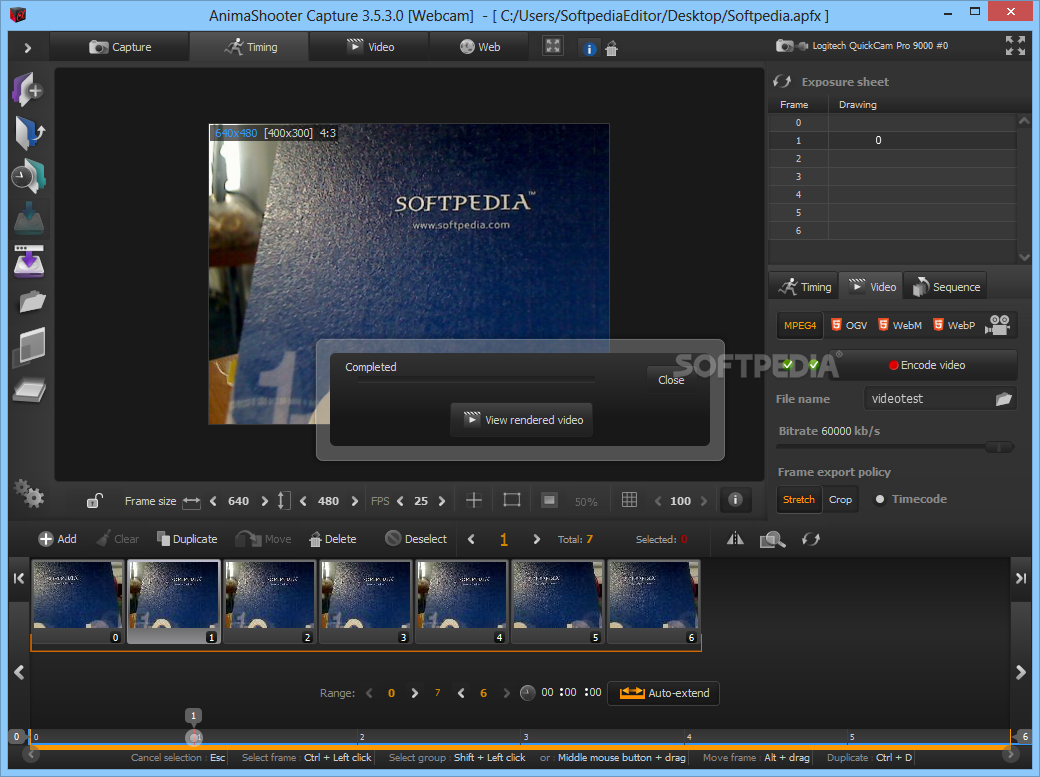Click the round info button below preview
This screenshot has width=1040, height=777.
point(735,500)
